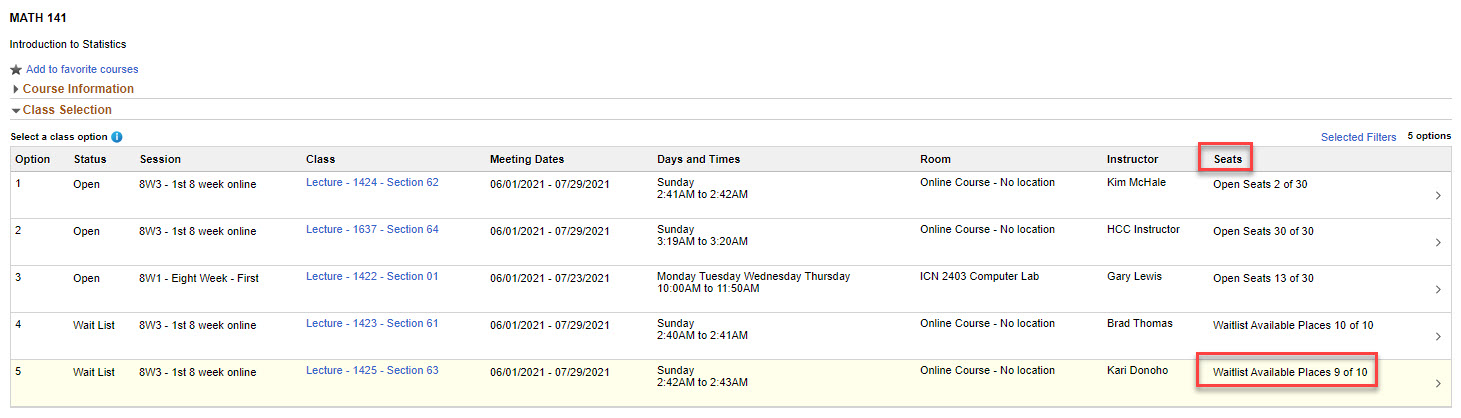Open the Selected Filters link
This screenshot has width=1461, height=418.
pos(1358,137)
